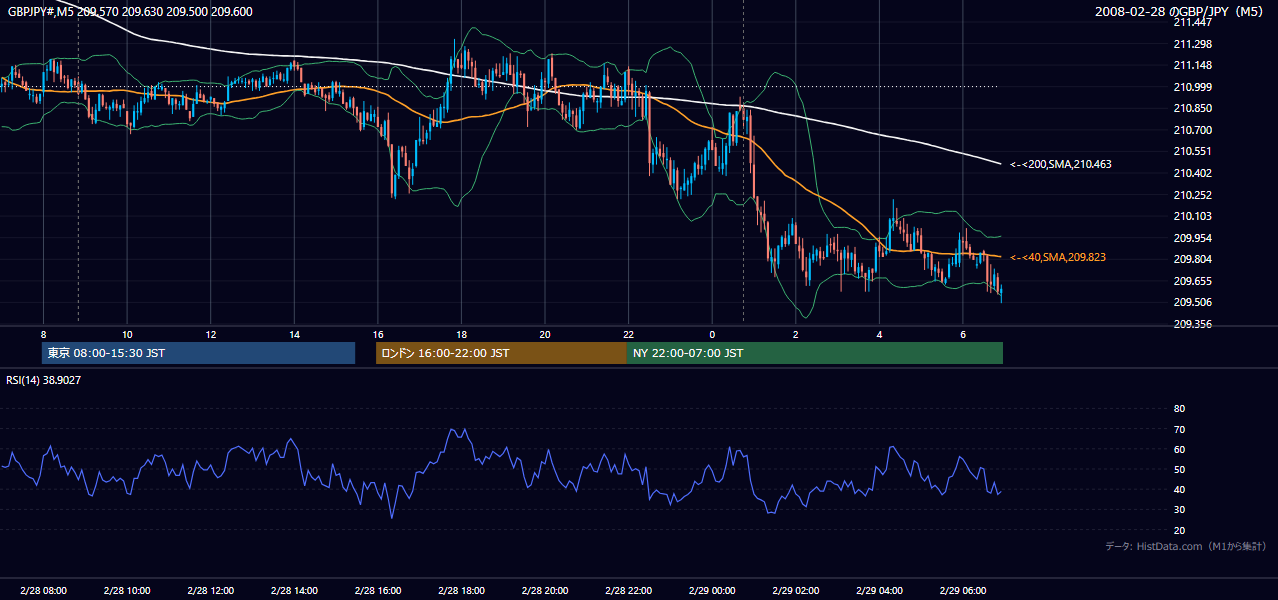
Task: Click price level 210.999 on the axis
Action: [1193, 87]
